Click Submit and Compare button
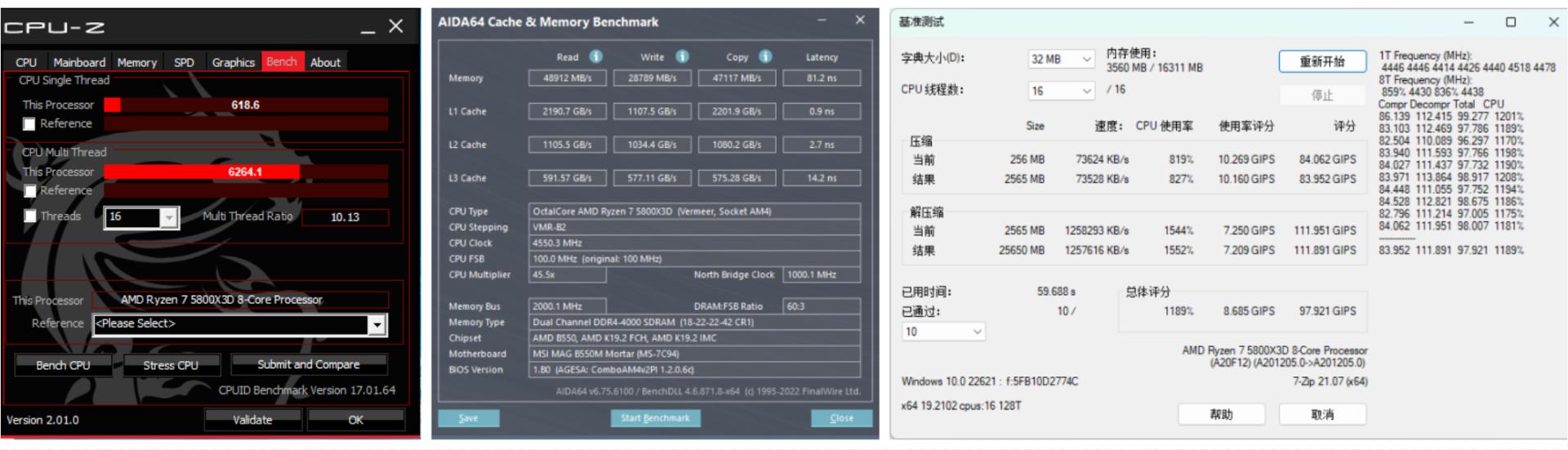This screenshot has width=1568, height=450. tap(309, 364)
